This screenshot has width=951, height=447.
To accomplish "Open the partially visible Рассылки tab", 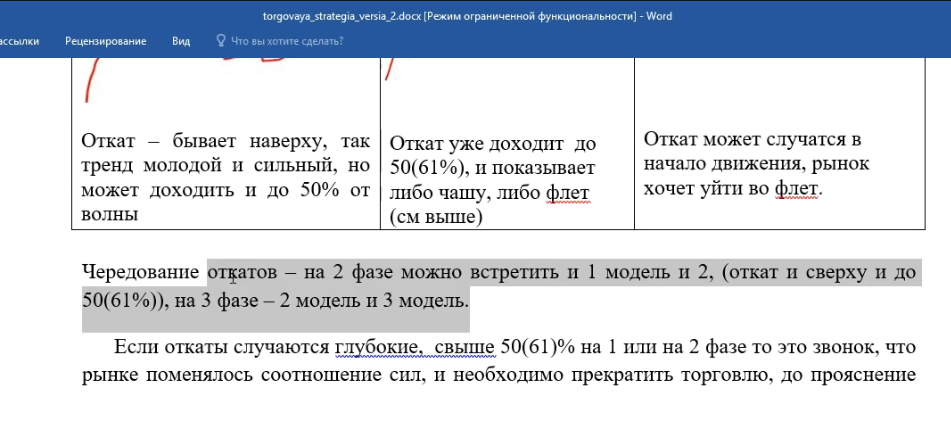I will 19,41.
